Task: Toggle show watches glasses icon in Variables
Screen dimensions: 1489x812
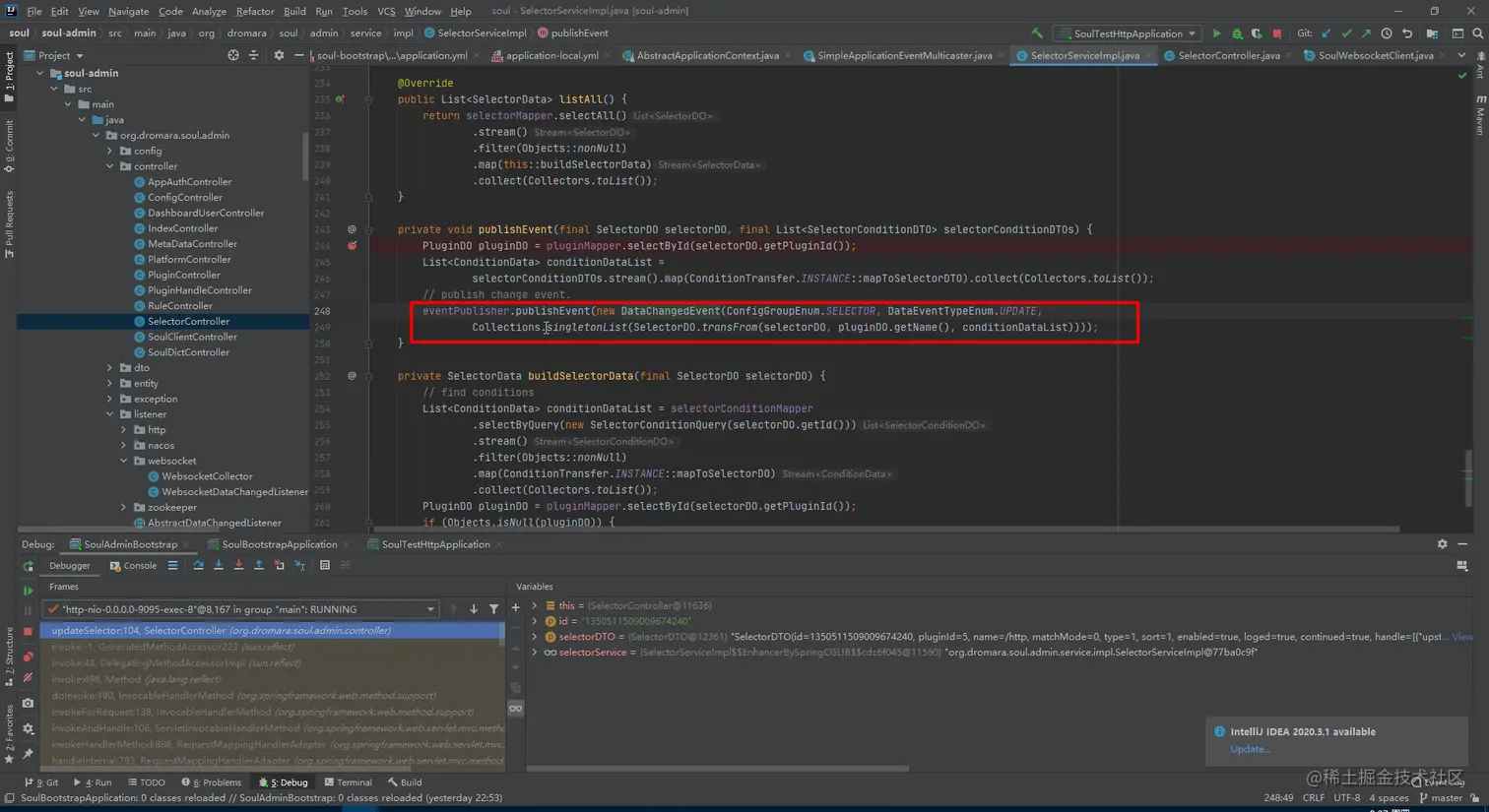Action: 515,709
